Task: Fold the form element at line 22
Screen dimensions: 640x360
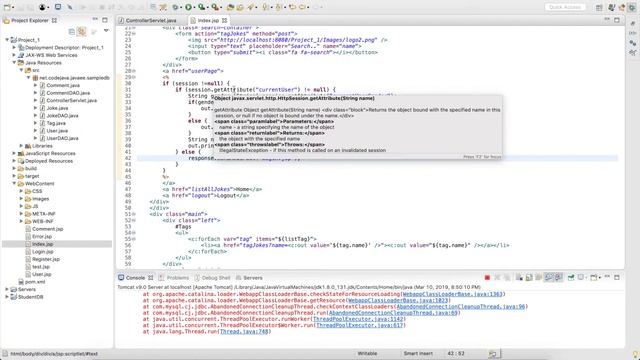Action: pyautogui.click(x=134, y=34)
